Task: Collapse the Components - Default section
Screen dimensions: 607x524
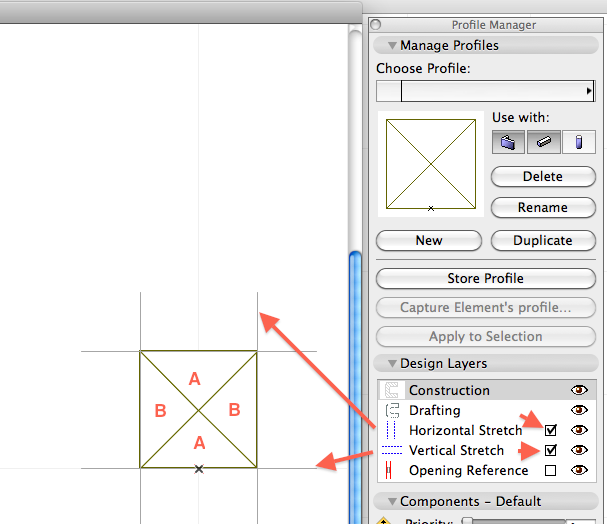Action: point(392,502)
